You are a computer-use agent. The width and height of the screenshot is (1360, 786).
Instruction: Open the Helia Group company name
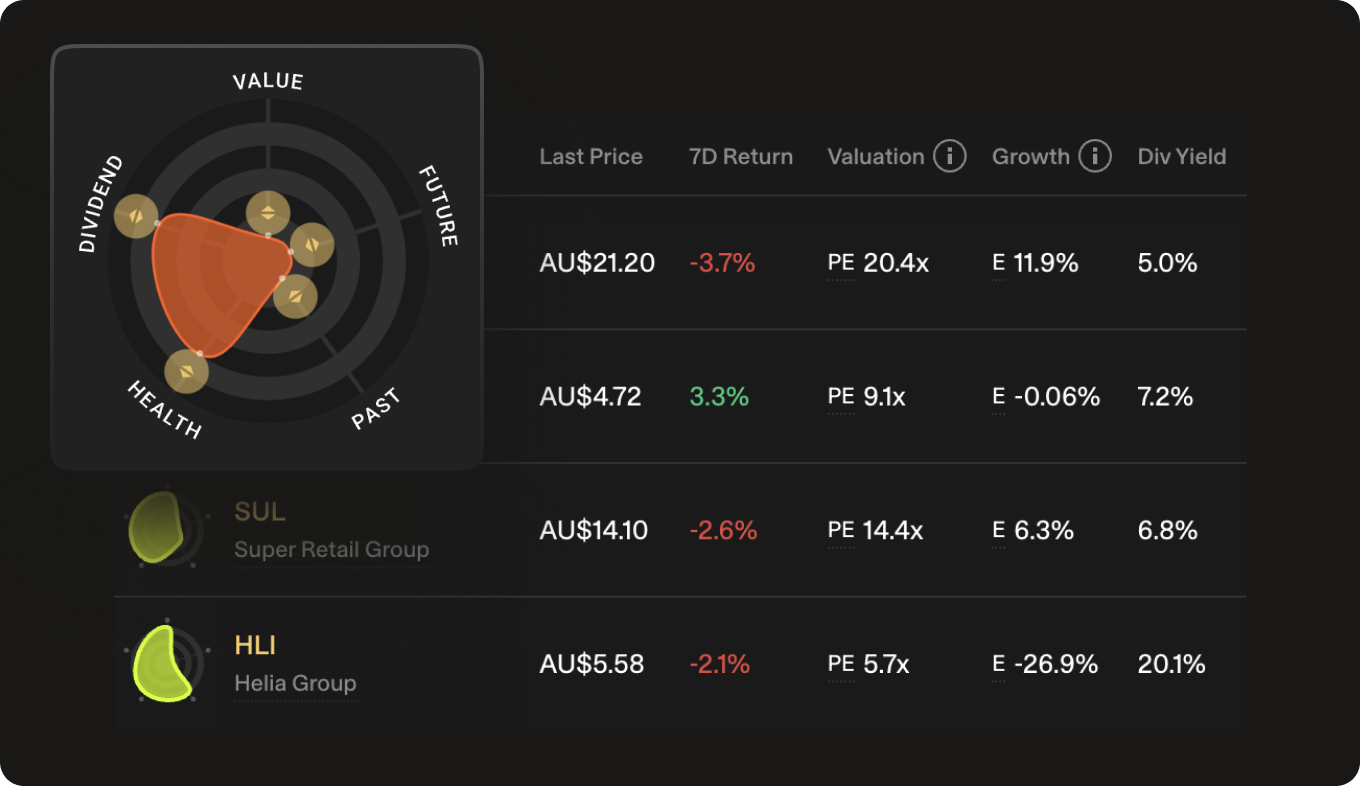pyautogui.click(x=295, y=684)
